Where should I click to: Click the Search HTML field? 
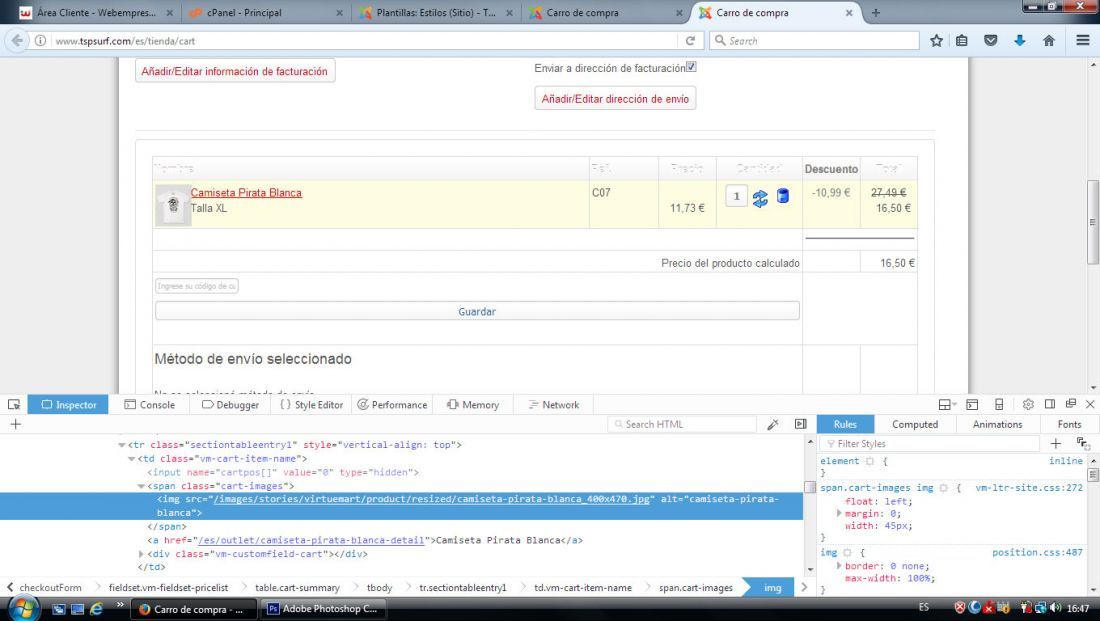click(683, 425)
